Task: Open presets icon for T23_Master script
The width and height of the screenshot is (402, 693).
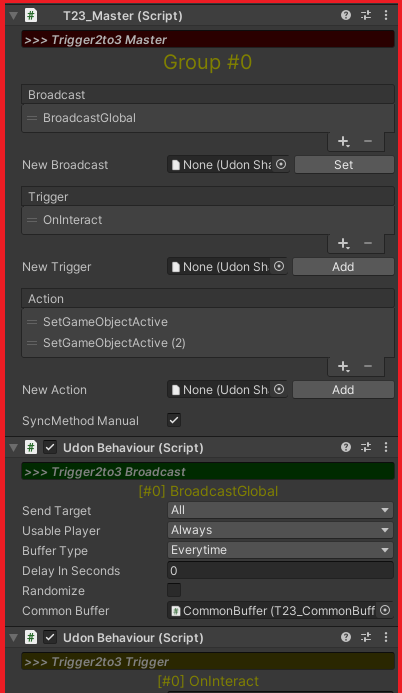Action: pyautogui.click(x=366, y=15)
